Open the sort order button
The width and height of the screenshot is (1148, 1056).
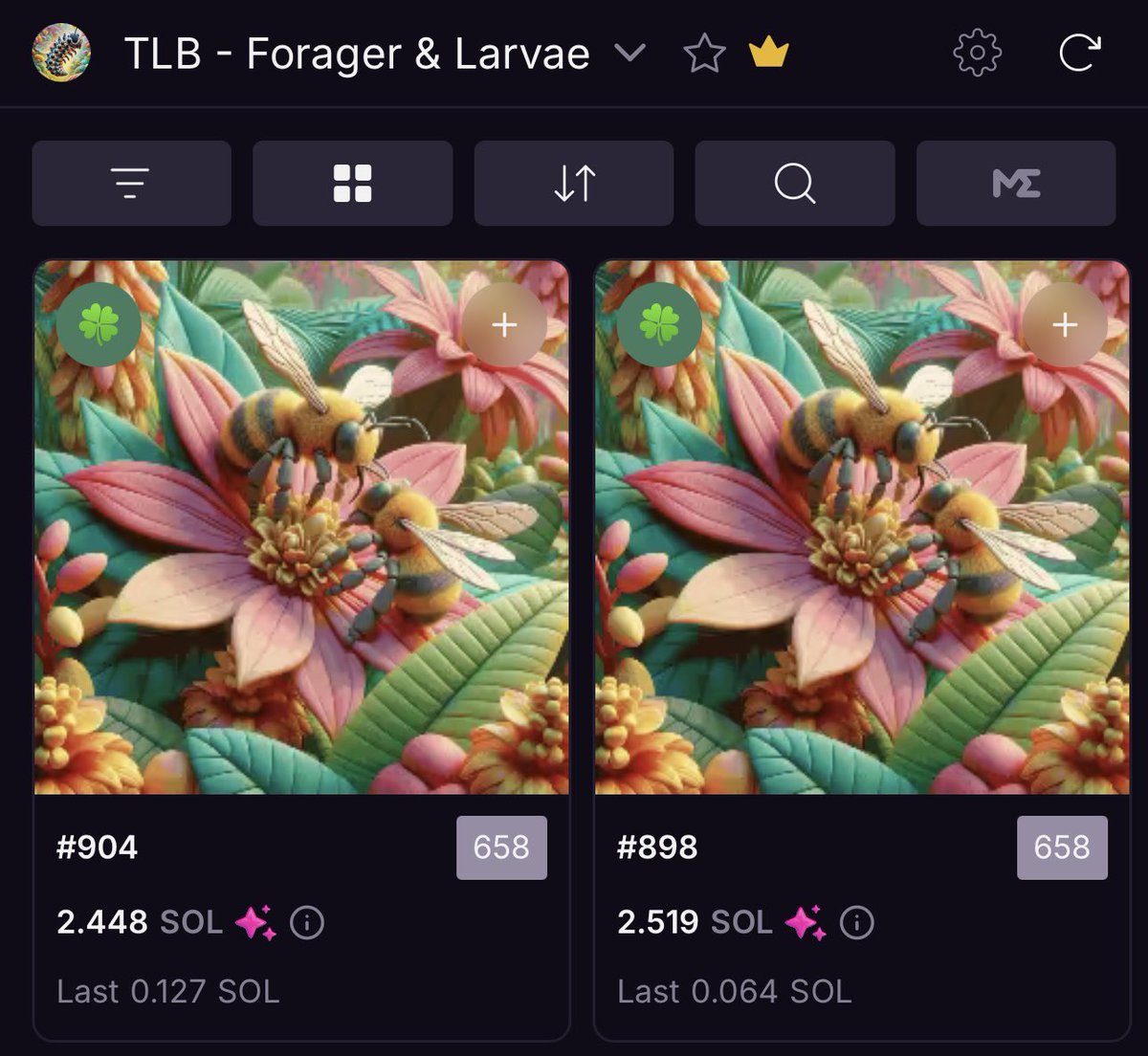[x=574, y=183]
